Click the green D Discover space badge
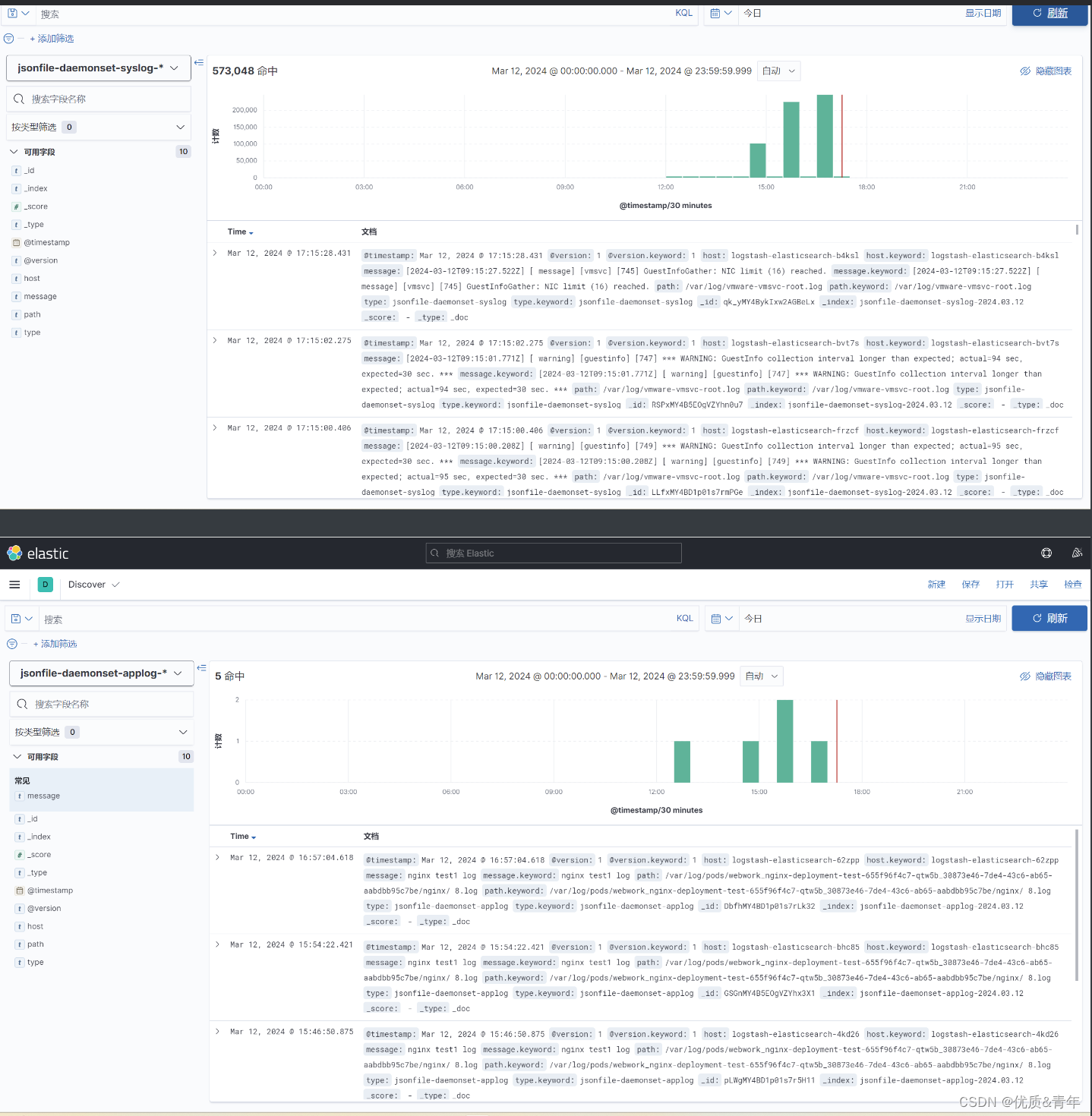This screenshot has width=1092, height=1116. [x=46, y=585]
